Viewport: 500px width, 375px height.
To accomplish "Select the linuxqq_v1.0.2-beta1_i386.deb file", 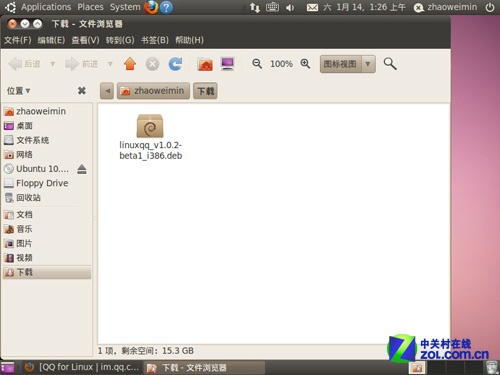I will click(x=150, y=137).
